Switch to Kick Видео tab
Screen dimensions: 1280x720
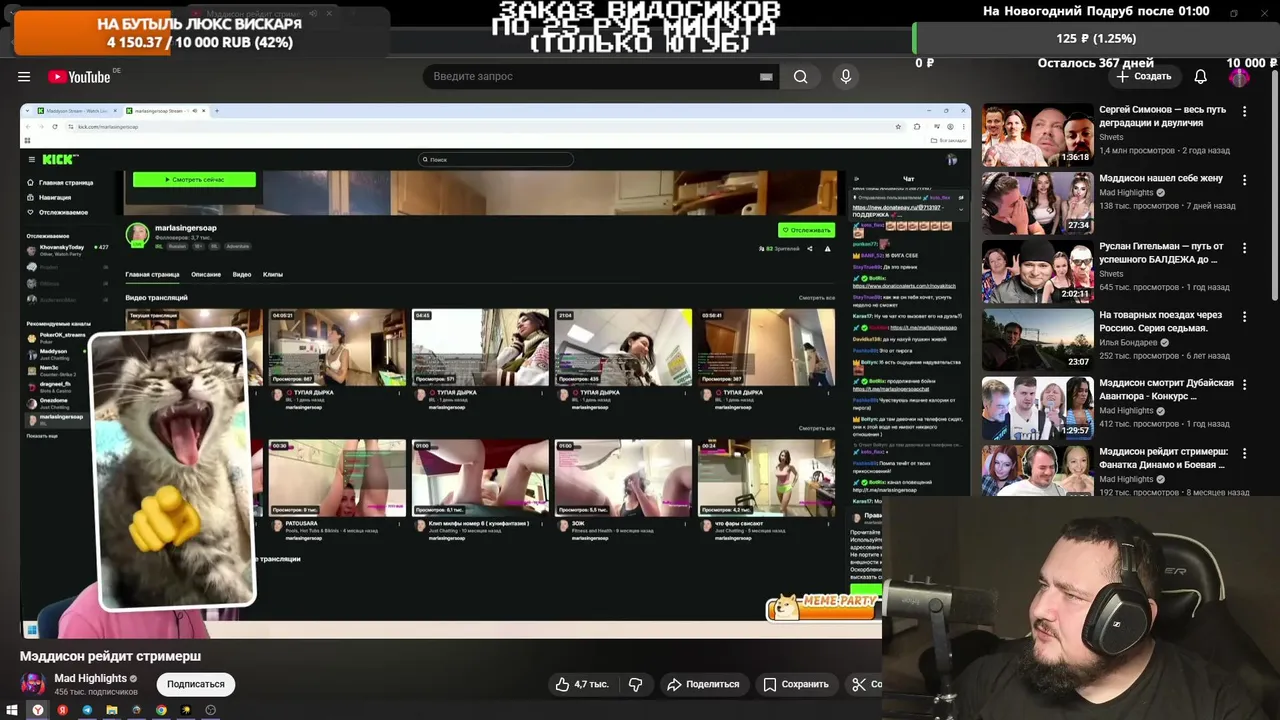tap(241, 274)
